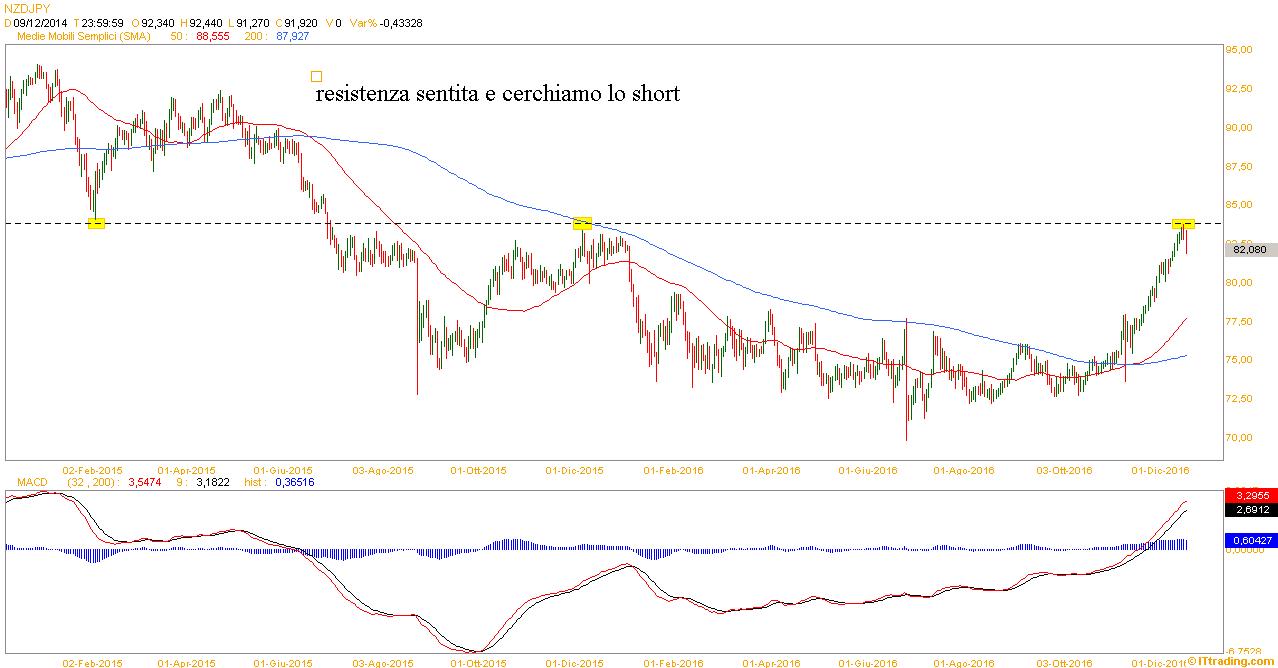Click the Var% value -0,43328

400,22
